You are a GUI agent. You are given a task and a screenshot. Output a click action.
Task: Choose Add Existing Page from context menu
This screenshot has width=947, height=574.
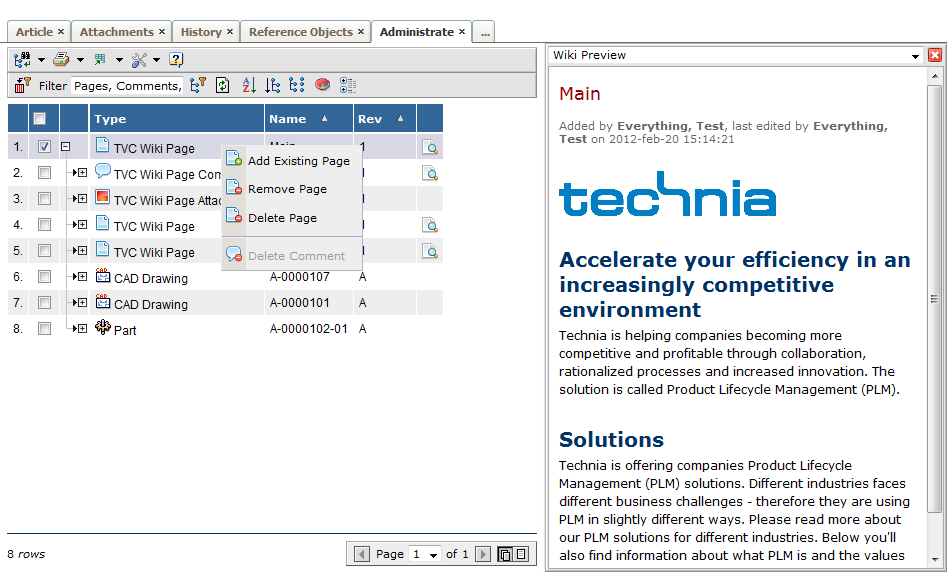(298, 161)
